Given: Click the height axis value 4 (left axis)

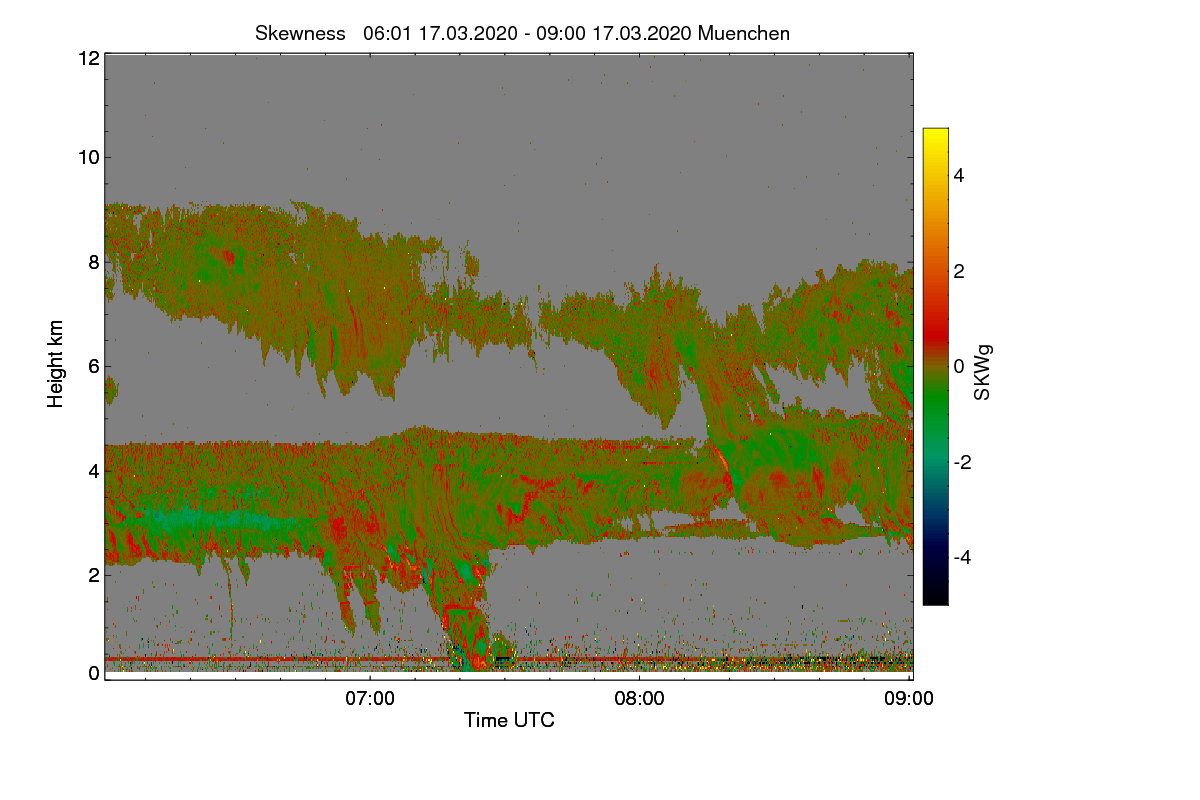Looking at the screenshot, I should pos(94,470).
